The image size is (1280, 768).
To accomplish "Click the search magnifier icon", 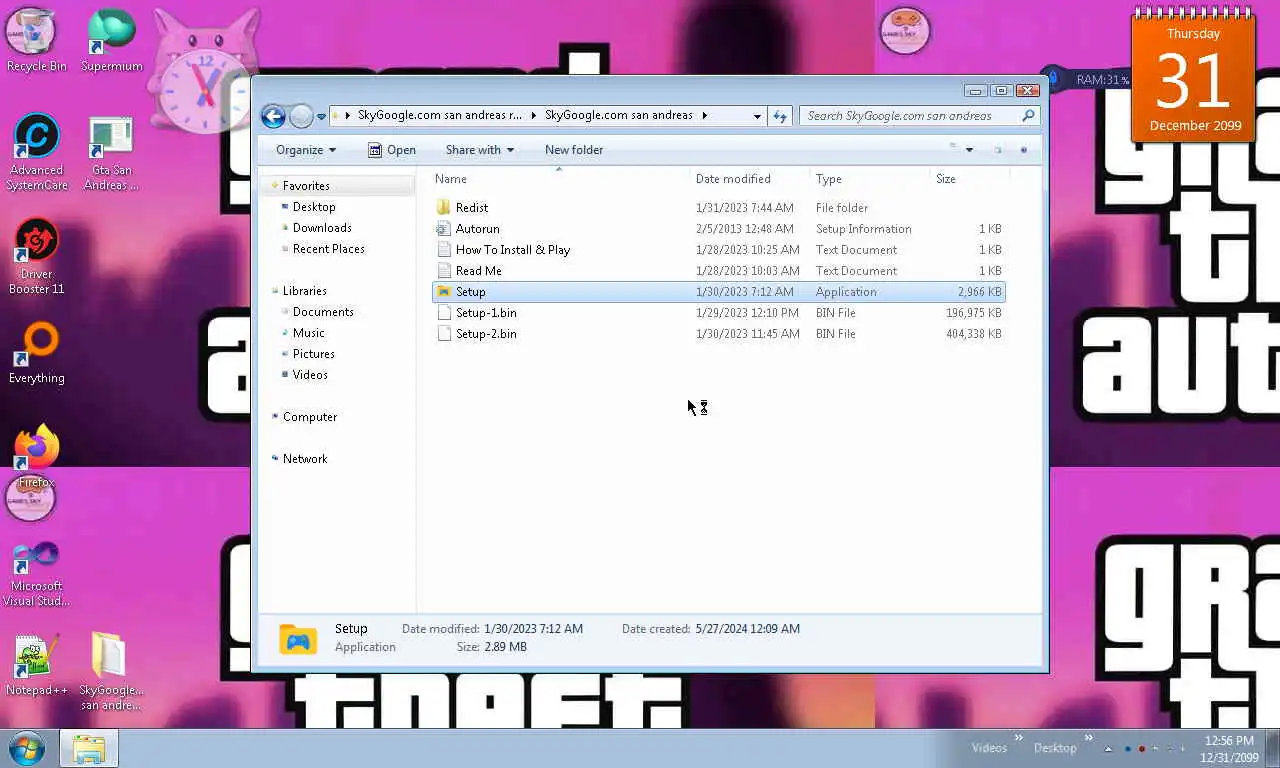I will tap(1028, 116).
